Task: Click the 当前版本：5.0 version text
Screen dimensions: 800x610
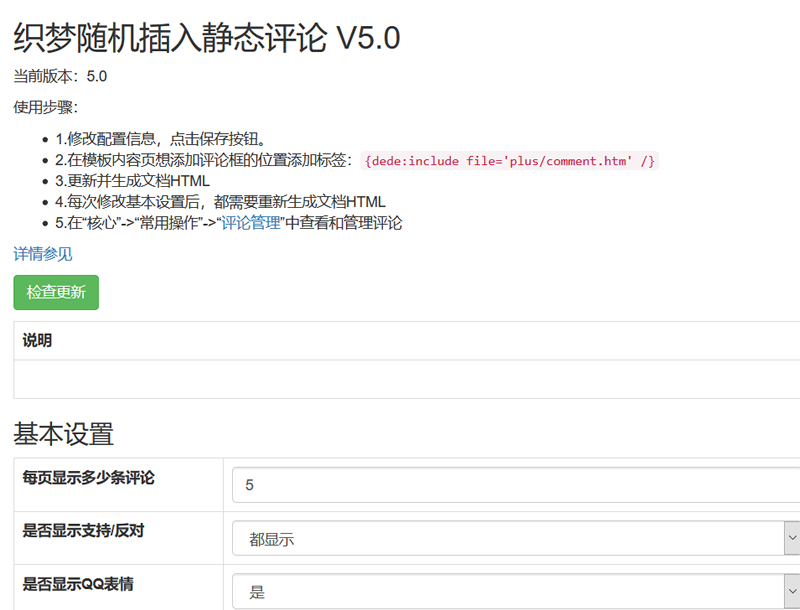Action: (x=60, y=77)
